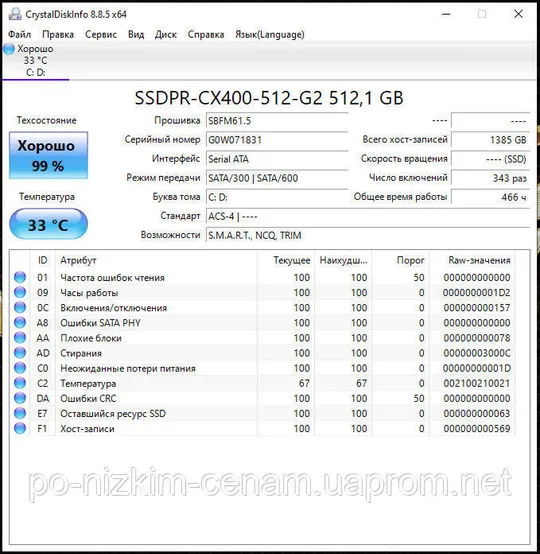Click the interface field Serial ATA
Image resolution: width=540 pixels, height=554 pixels.
coord(277,159)
